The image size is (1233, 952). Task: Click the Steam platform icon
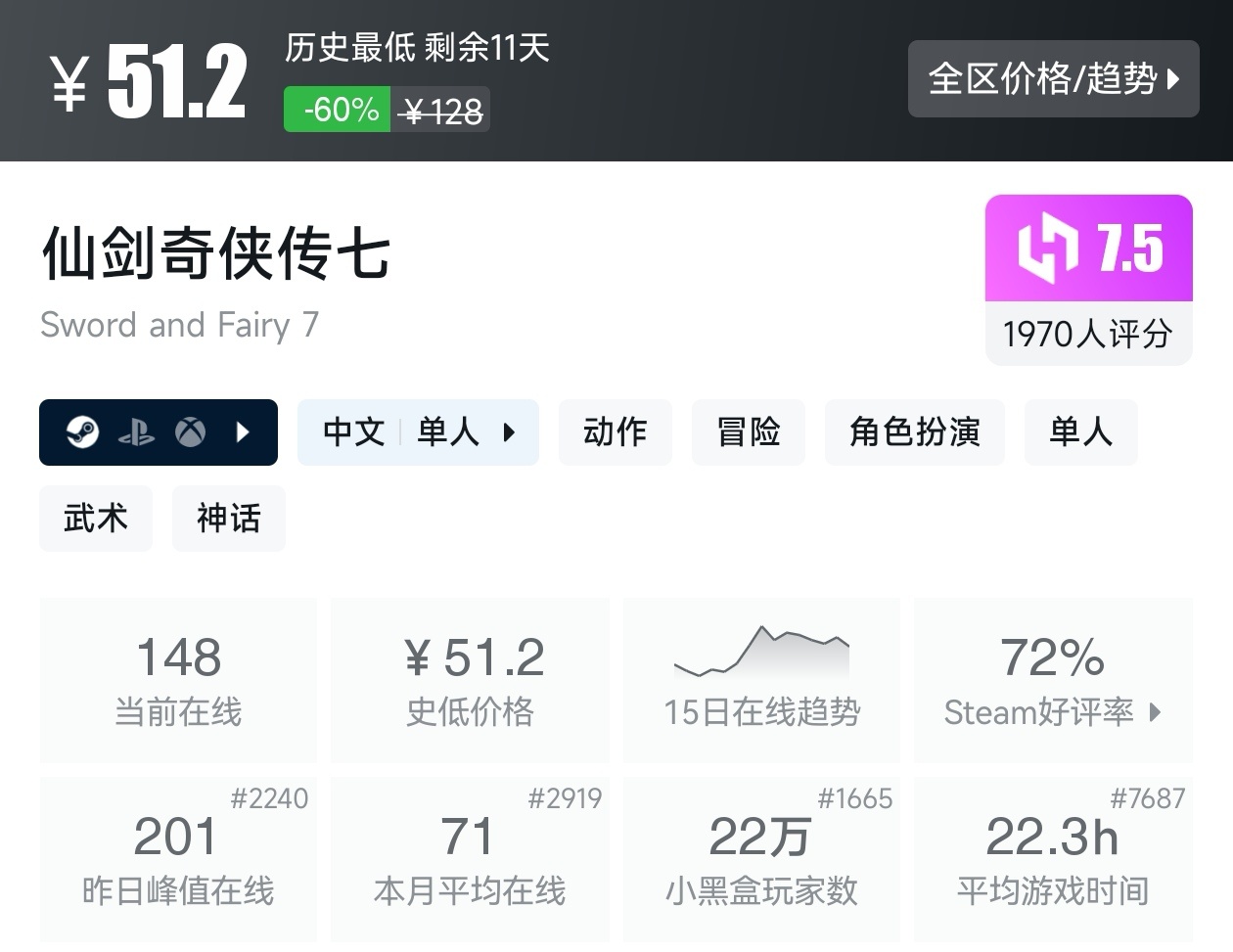pos(82,431)
